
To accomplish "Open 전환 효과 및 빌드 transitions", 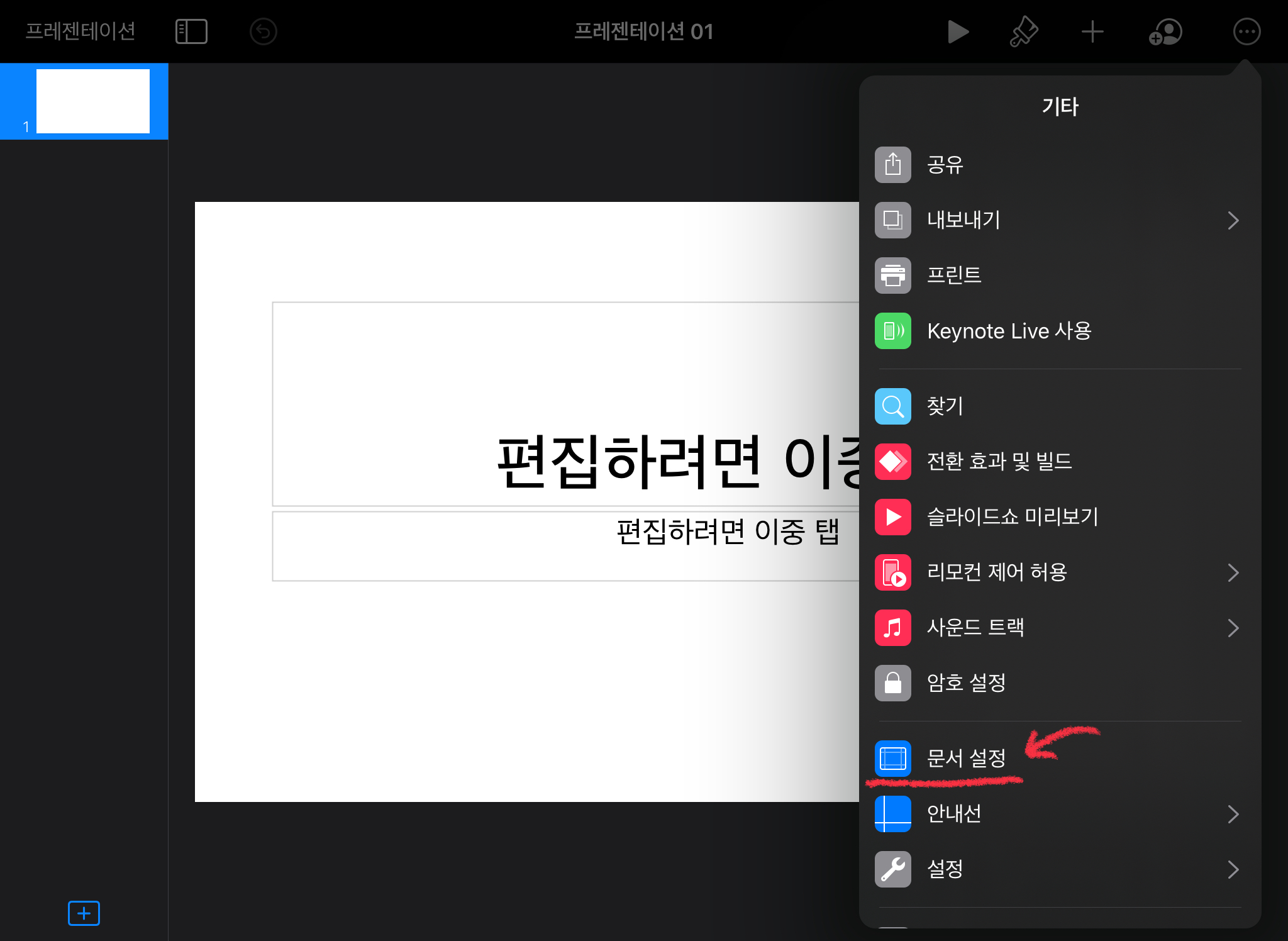I will click(999, 462).
